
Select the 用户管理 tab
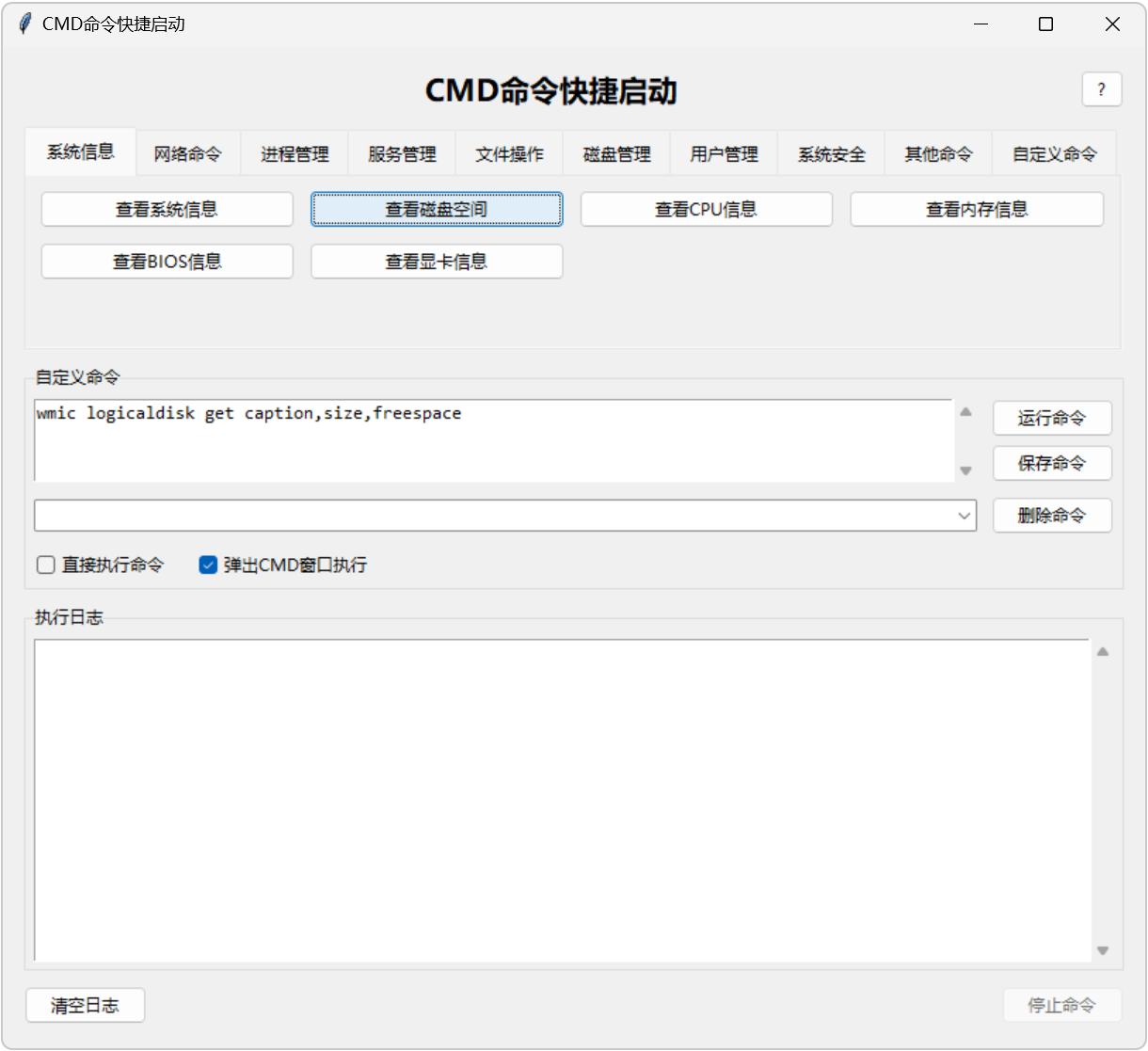coord(725,154)
